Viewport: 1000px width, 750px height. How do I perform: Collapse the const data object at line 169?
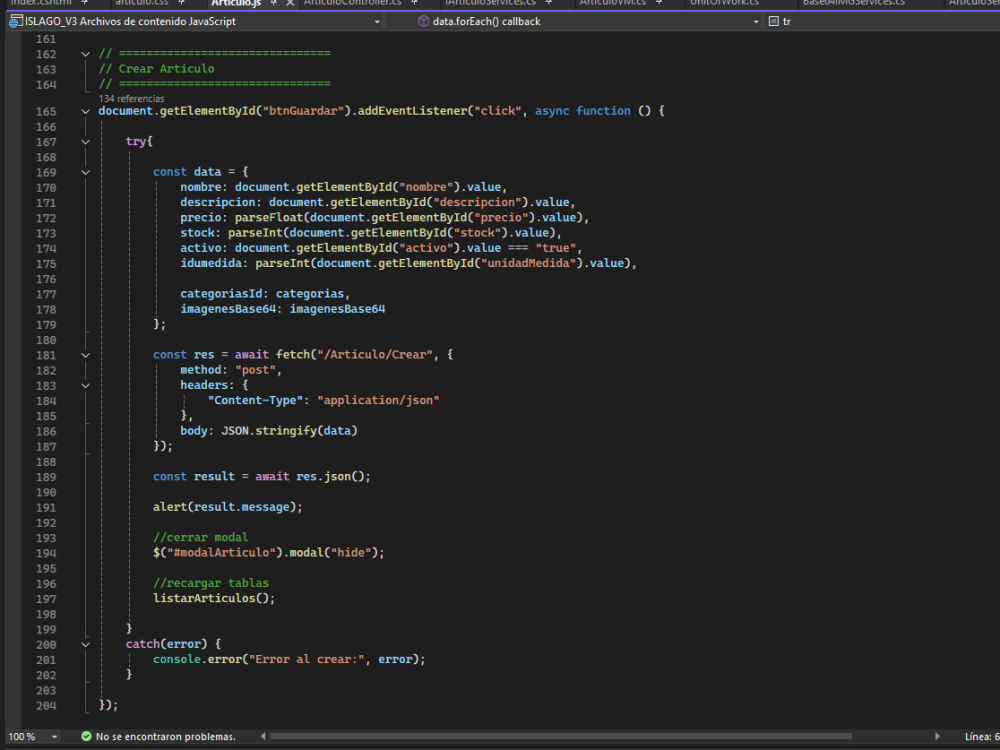pos(85,172)
